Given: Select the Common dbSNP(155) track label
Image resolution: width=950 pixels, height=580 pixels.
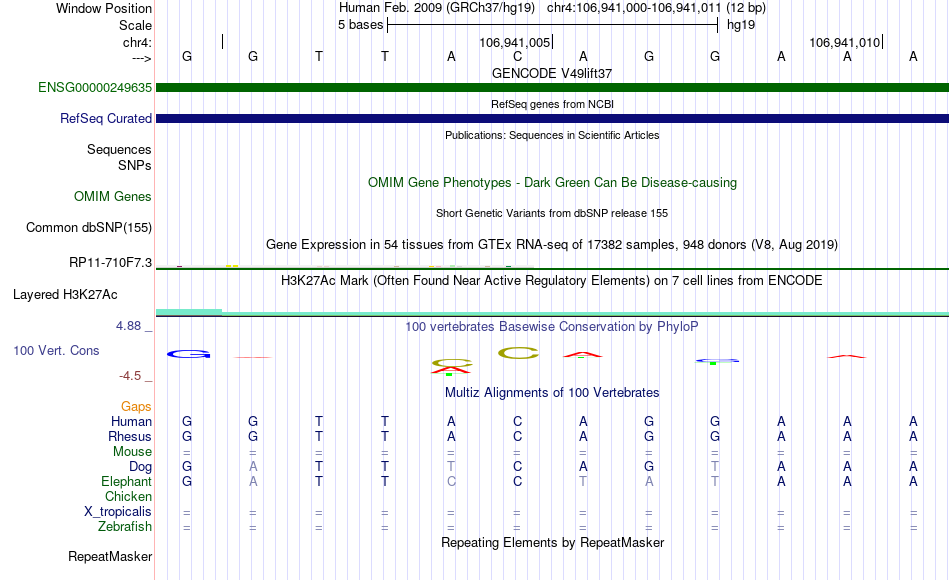Looking at the screenshot, I should (x=88, y=227).
